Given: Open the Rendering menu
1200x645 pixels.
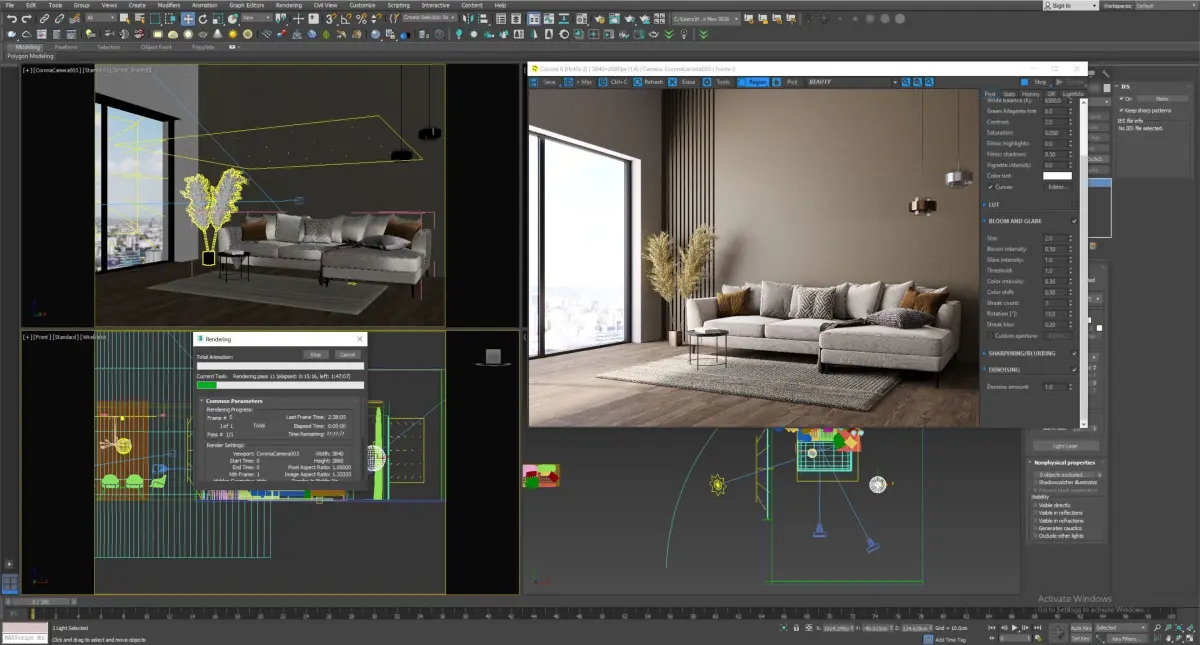Looking at the screenshot, I should point(288,5).
